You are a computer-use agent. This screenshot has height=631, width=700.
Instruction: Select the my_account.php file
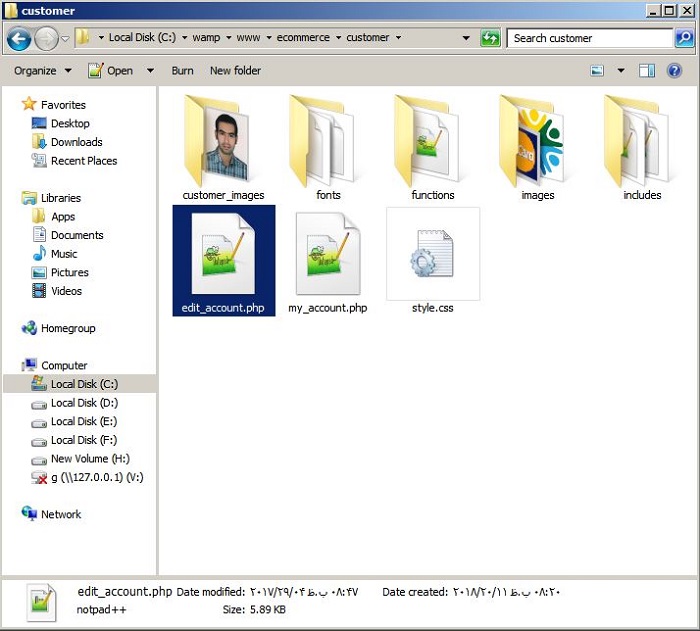pyautogui.click(x=328, y=260)
